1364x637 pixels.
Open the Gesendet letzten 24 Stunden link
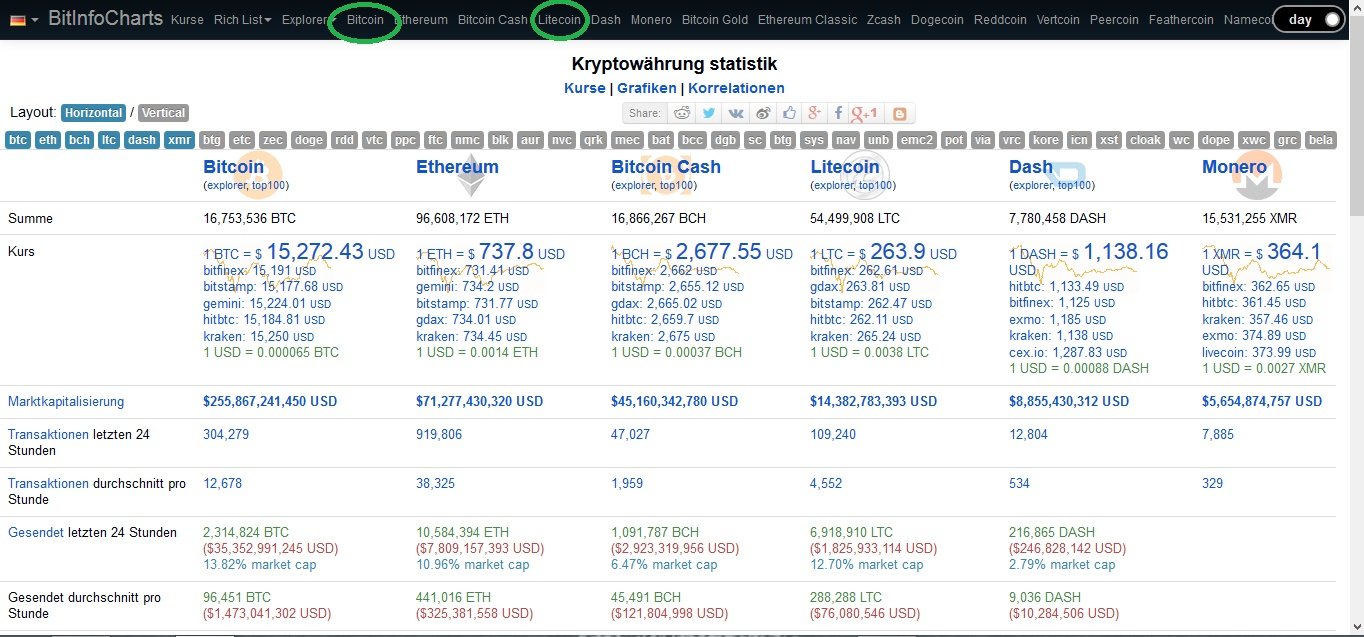[x=35, y=532]
